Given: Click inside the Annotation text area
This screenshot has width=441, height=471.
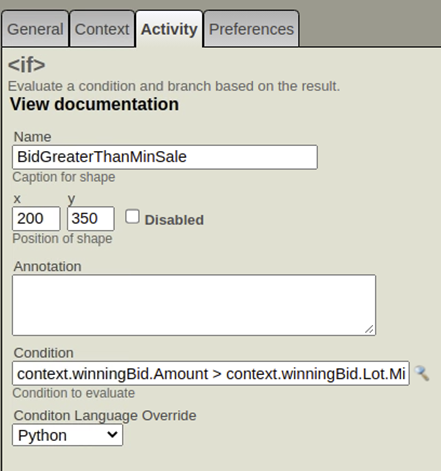Looking at the screenshot, I should (194, 305).
